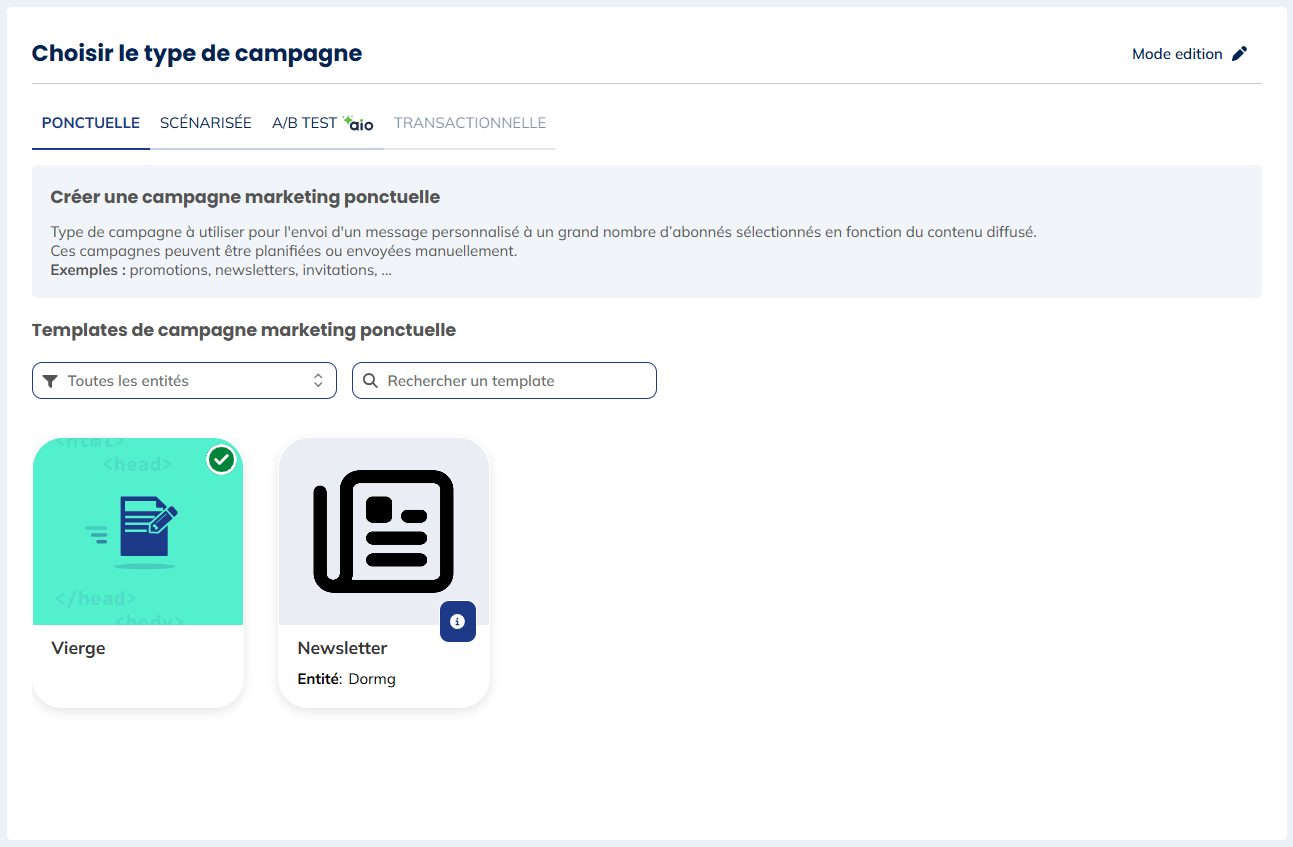Screen dimensions: 1293x847
Task: Click the Mode edition link
Action: 1177,53
